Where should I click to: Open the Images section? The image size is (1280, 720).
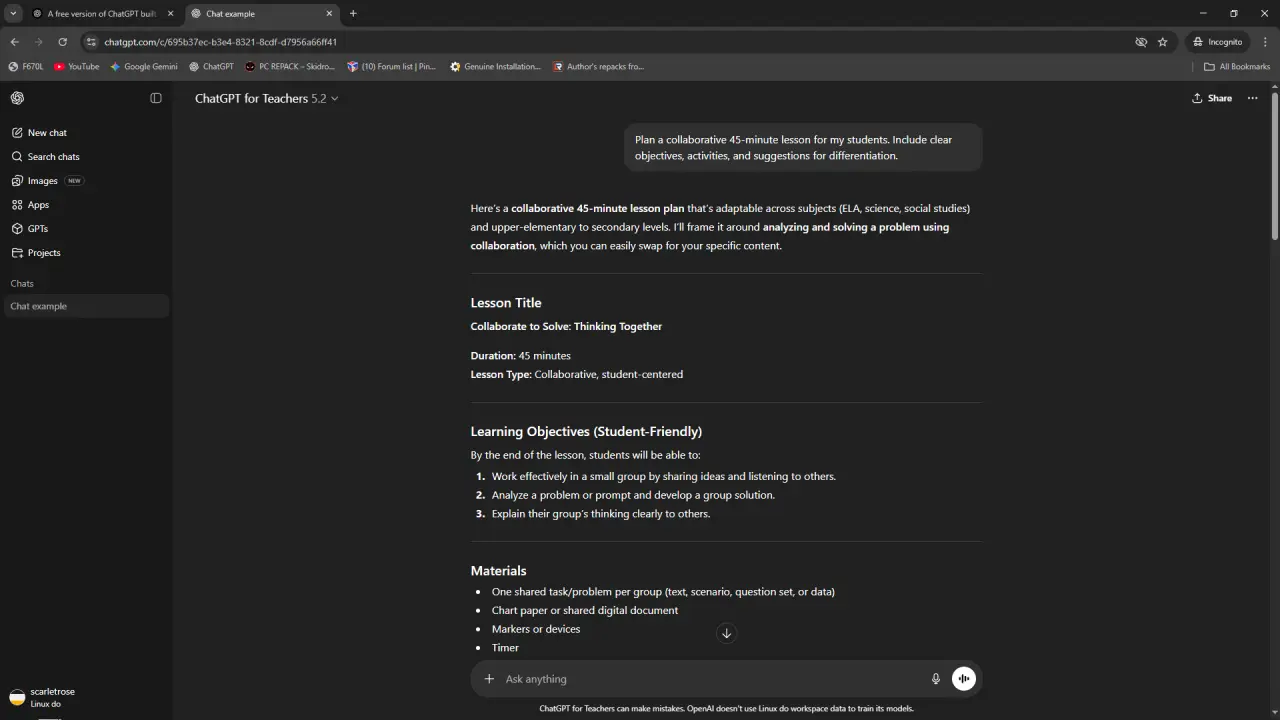tap(87, 180)
